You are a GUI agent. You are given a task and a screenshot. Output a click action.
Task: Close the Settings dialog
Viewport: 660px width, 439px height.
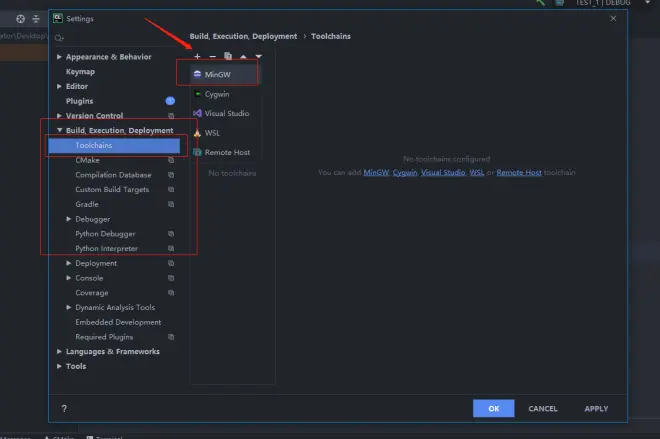click(613, 19)
